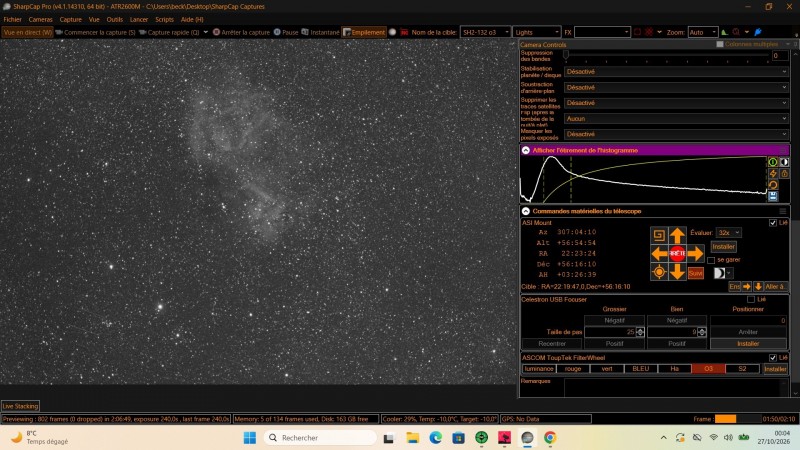
Task: Reset the histogram stretch with the circular arrow
Action: tap(773, 185)
